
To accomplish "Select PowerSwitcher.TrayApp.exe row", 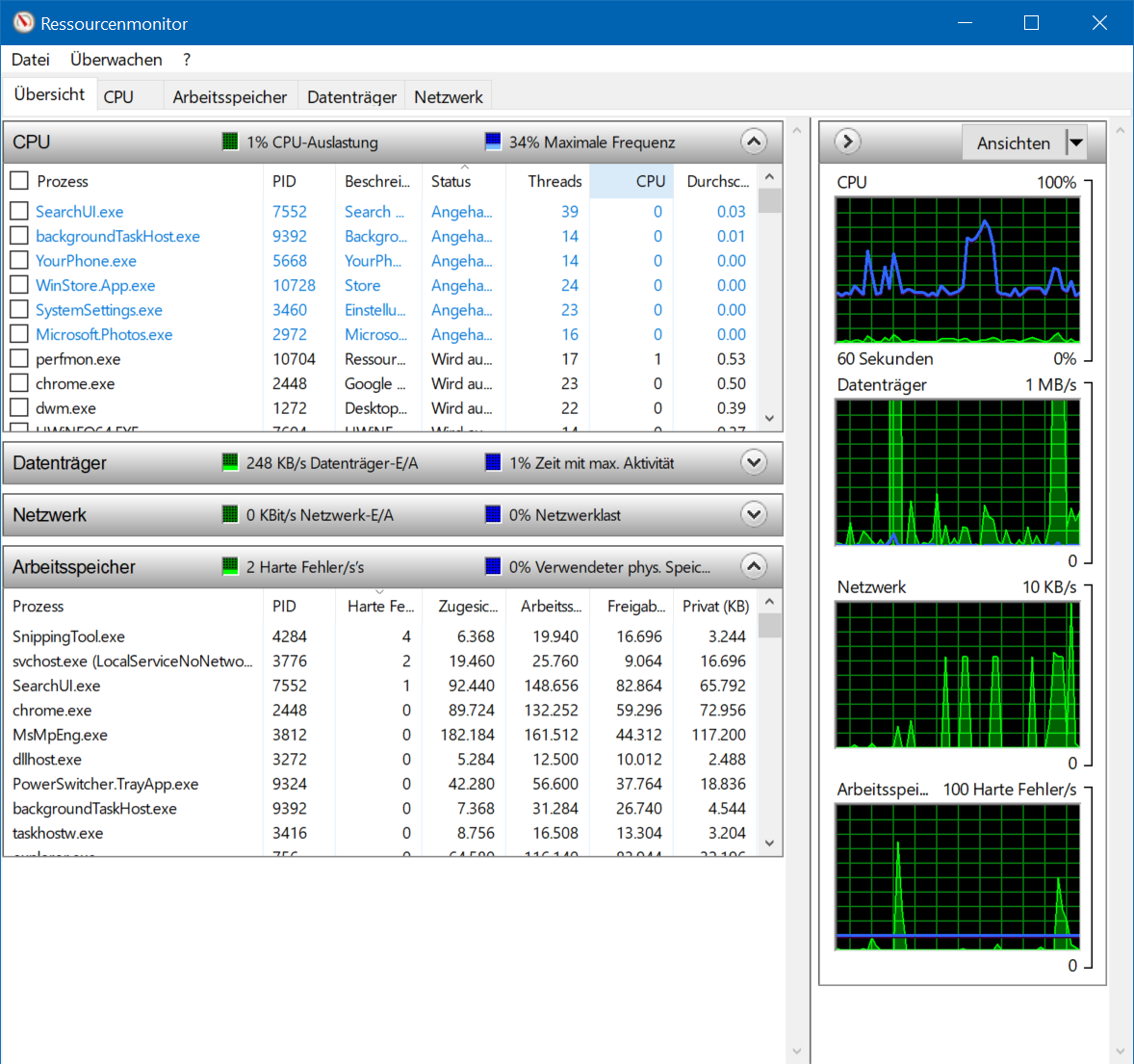I will click(379, 784).
